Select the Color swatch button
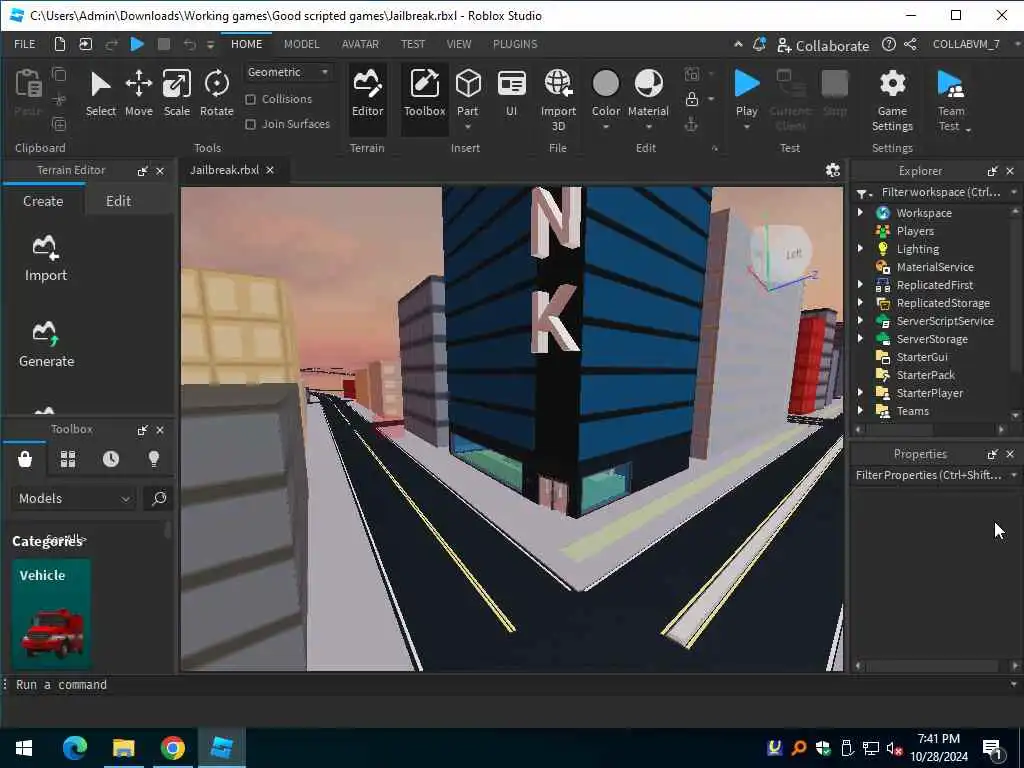The image size is (1024, 768). coord(605,84)
